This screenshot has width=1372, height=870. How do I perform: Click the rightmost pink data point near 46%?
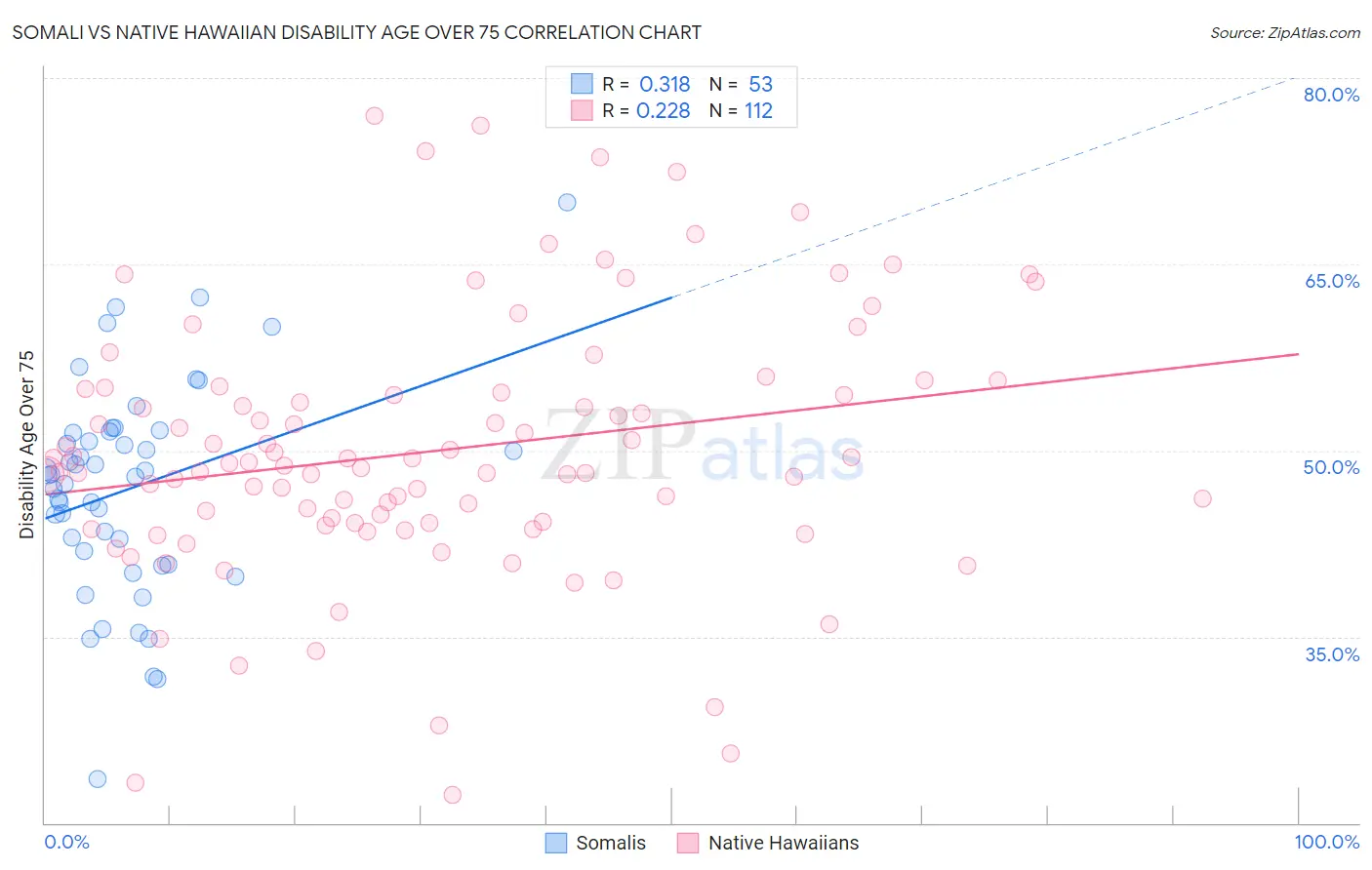1202,498
